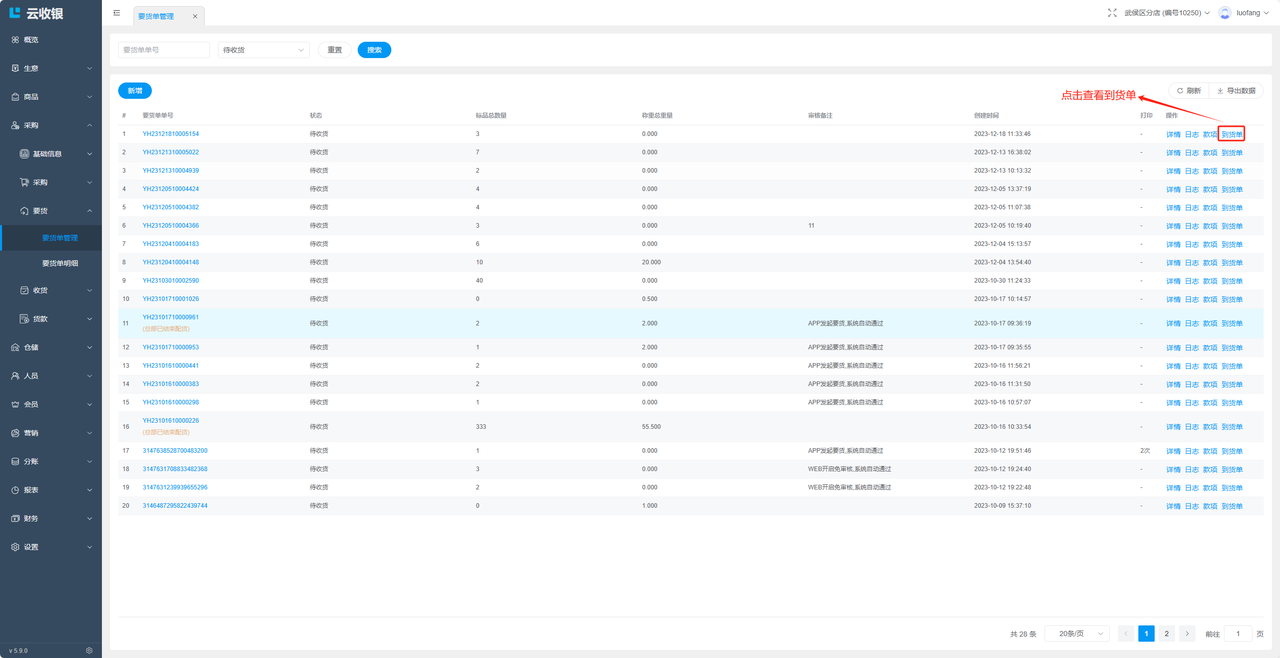Viewport: 1280px width, 658px height.
Task: Open the 武侯区分店 store selector dropdown
Action: point(1166,13)
